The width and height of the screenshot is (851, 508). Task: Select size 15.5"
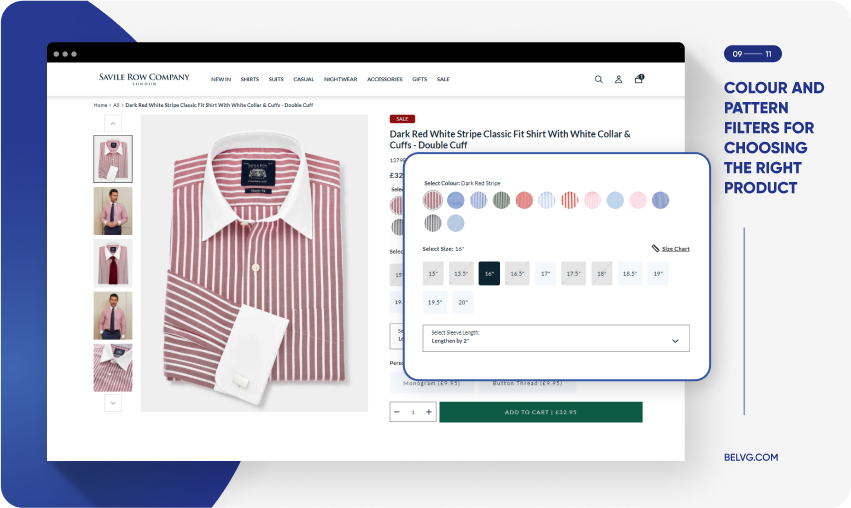461,274
